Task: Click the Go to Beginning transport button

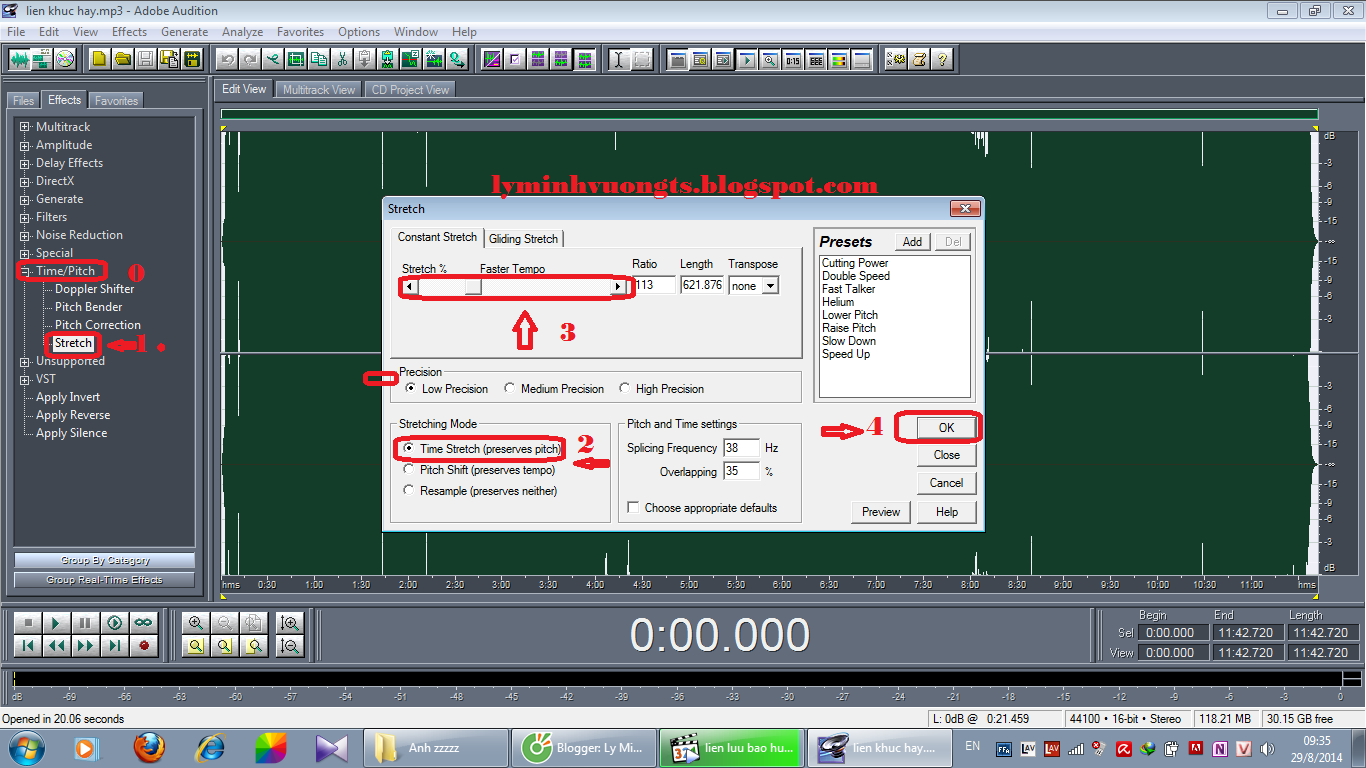Action: coord(28,646)
